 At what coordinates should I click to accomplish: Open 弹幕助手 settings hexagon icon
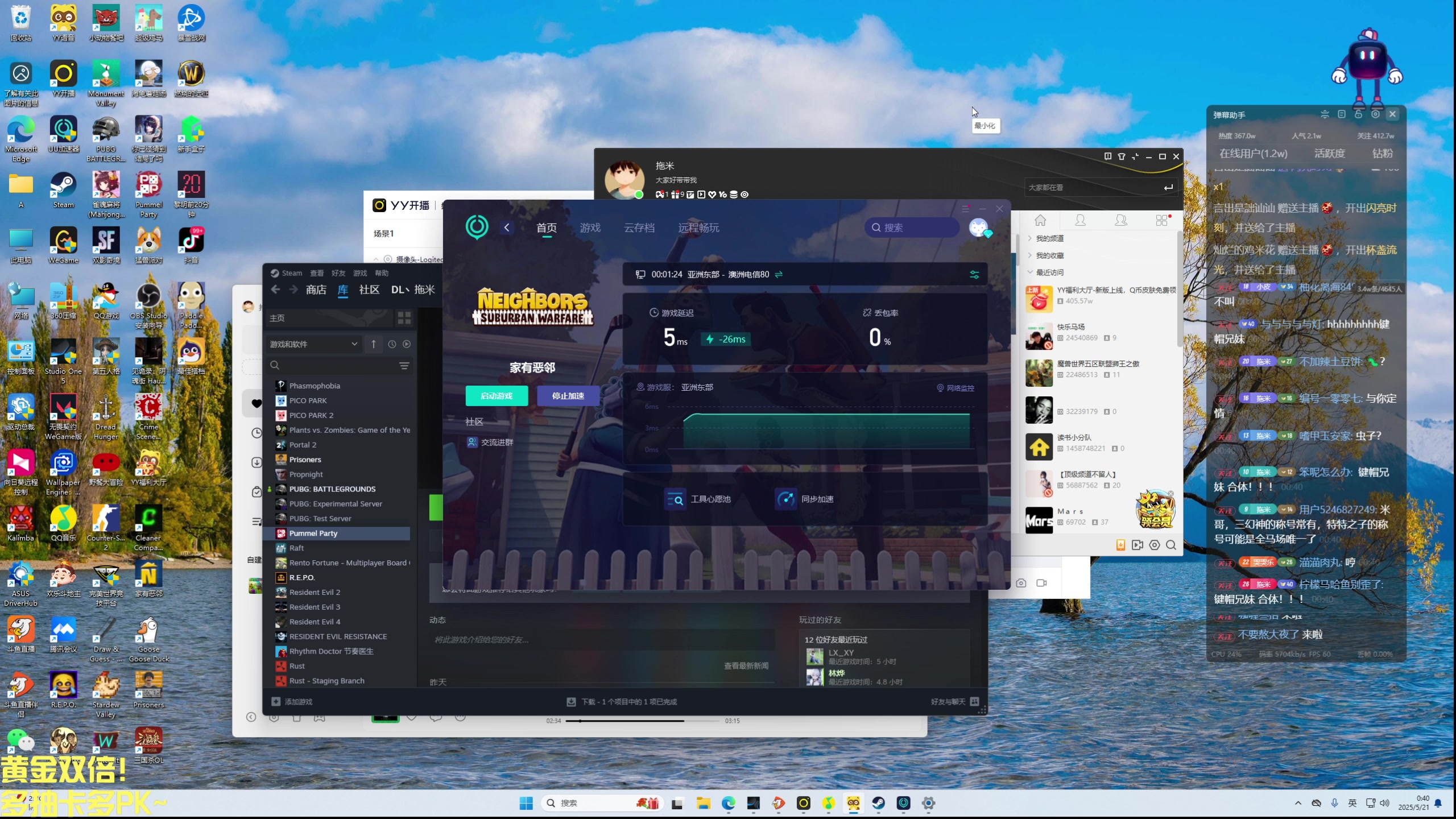tap(1375, 114)
